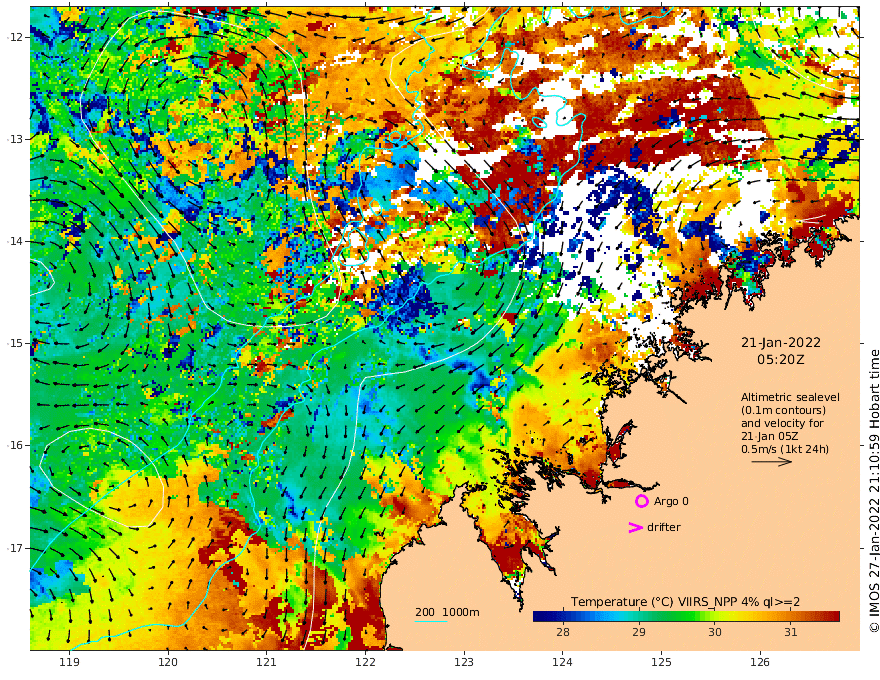Click the Temperature VIIRS_NPP colorbar title
The width and height of the screenshot is (880, 680).
(685, 602)
